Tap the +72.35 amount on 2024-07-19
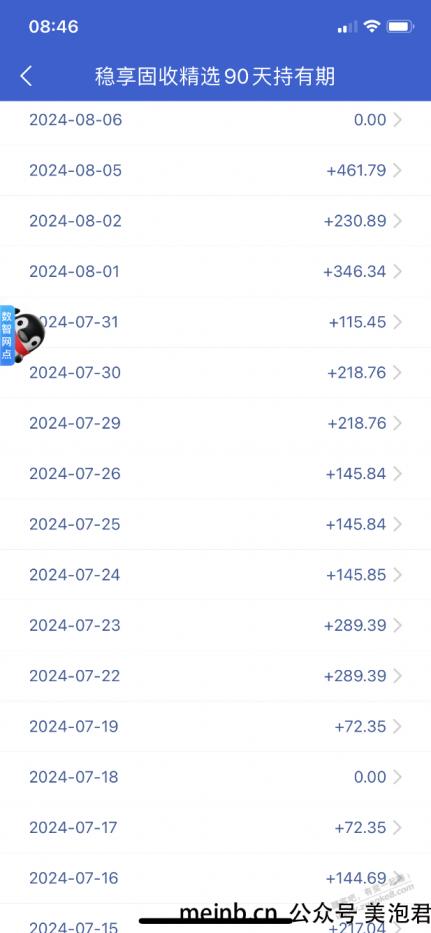The height and width of the screenshot is (933, 431). coord(361,727)
